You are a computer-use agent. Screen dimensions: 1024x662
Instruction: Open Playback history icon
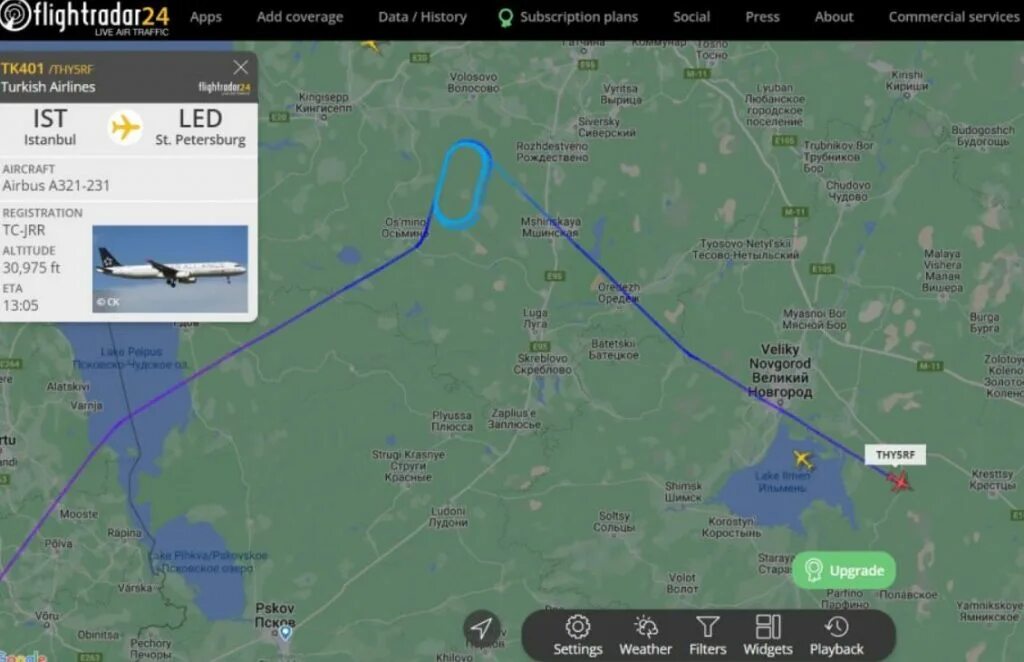click(837, 635)
